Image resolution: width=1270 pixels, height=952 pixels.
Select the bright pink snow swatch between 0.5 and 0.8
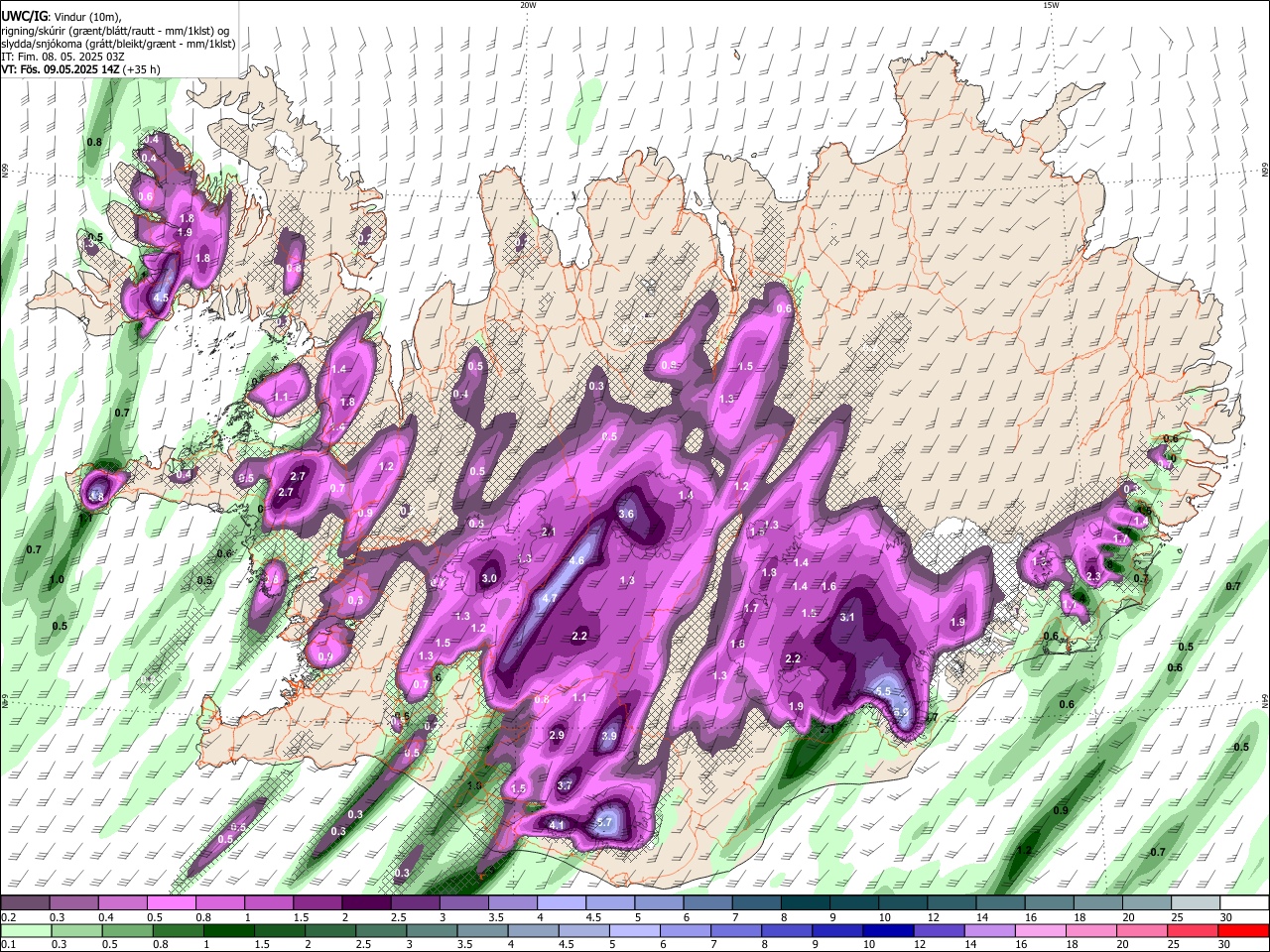(x=171, y=902)
